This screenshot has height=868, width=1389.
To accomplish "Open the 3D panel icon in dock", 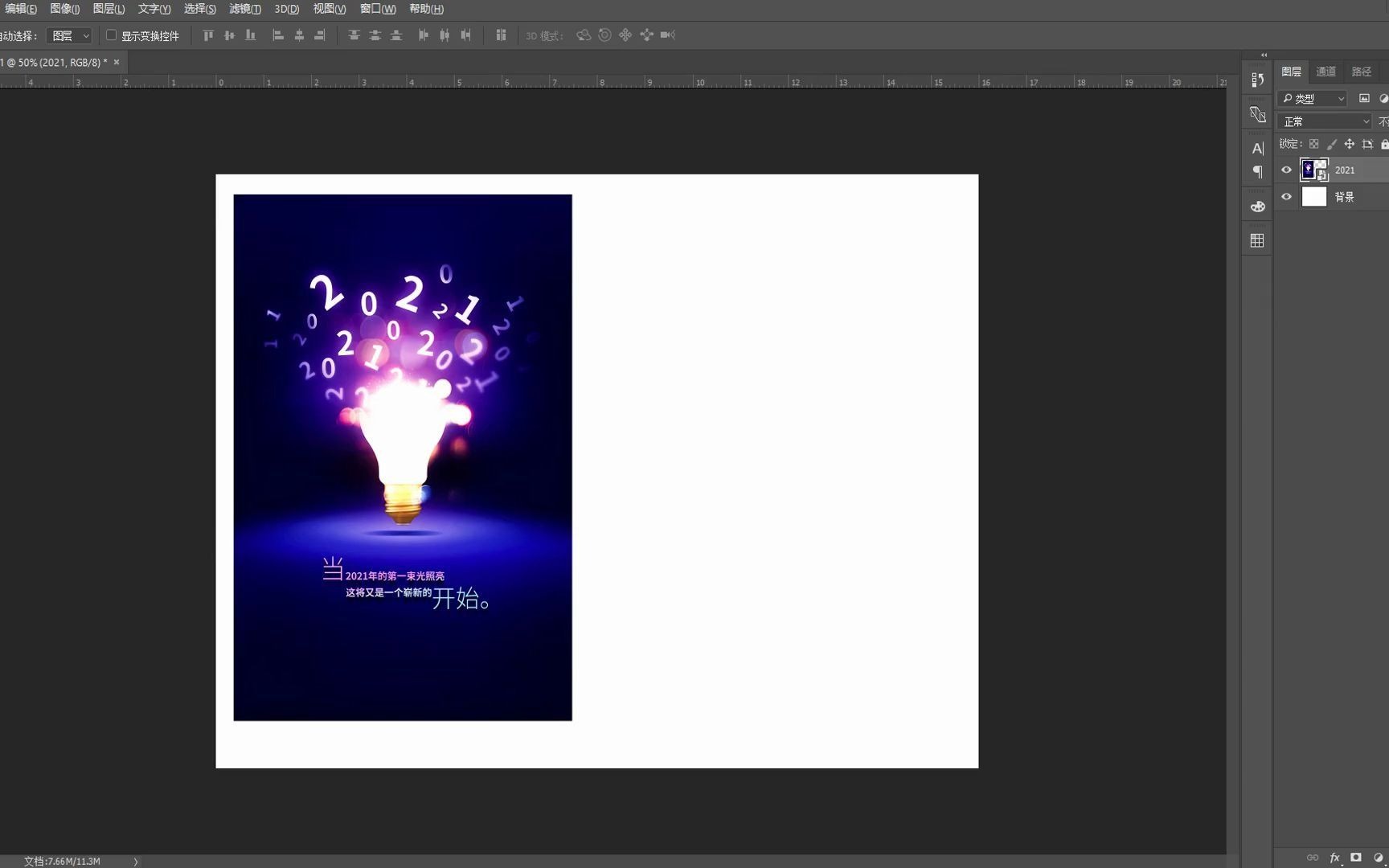I will click(1258, 114).
